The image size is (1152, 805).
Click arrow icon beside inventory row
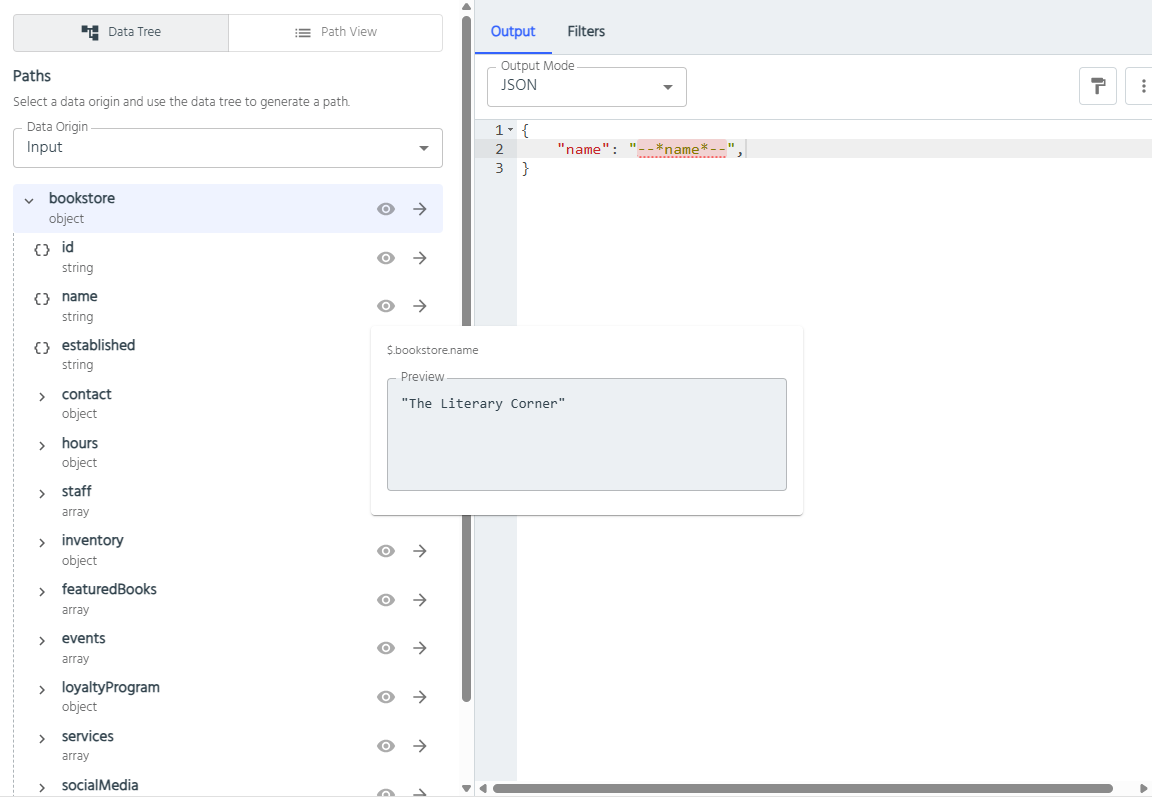pyautogui.click(x=420, y=551)
